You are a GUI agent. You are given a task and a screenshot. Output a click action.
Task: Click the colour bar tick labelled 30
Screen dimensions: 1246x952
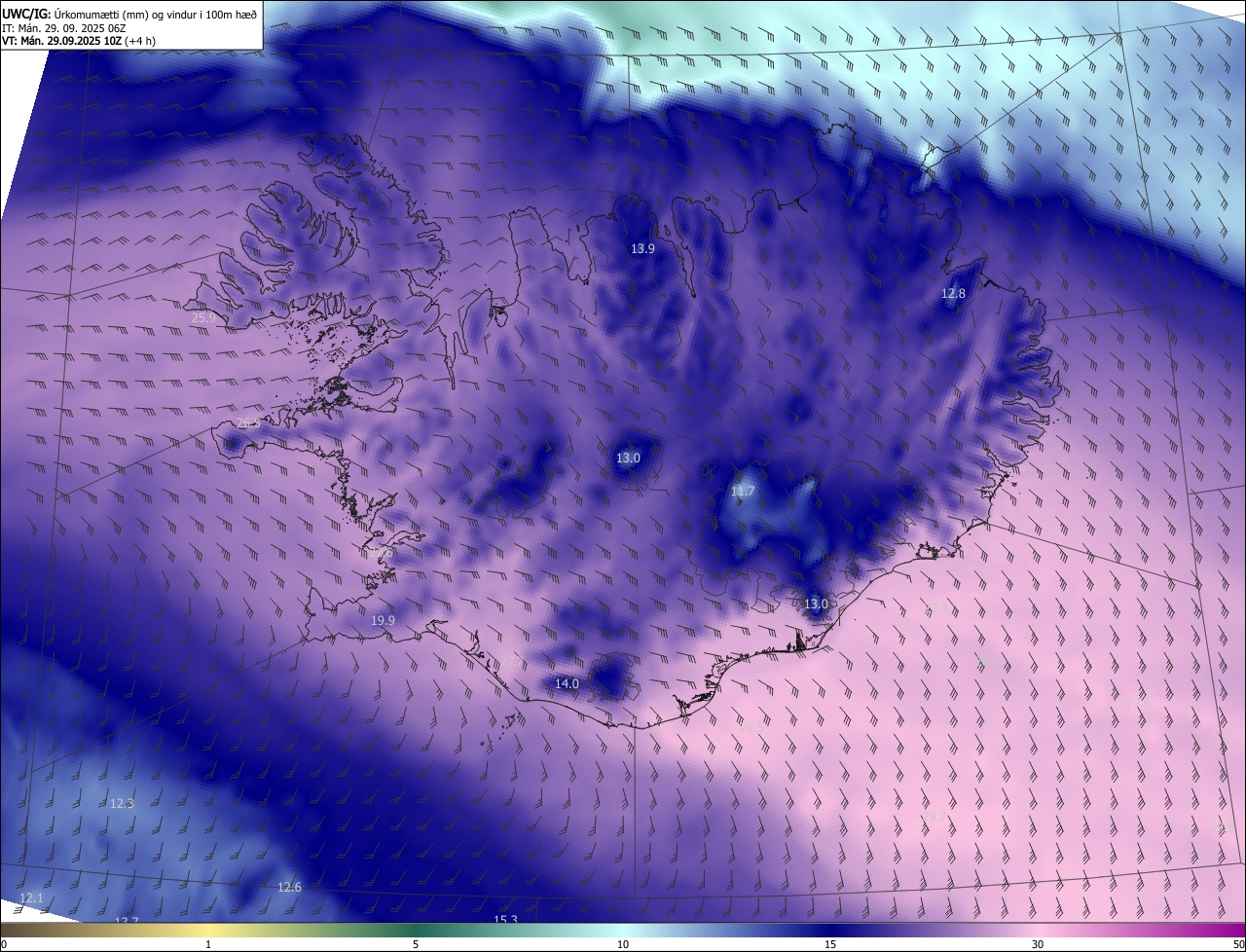(1038, 944)
